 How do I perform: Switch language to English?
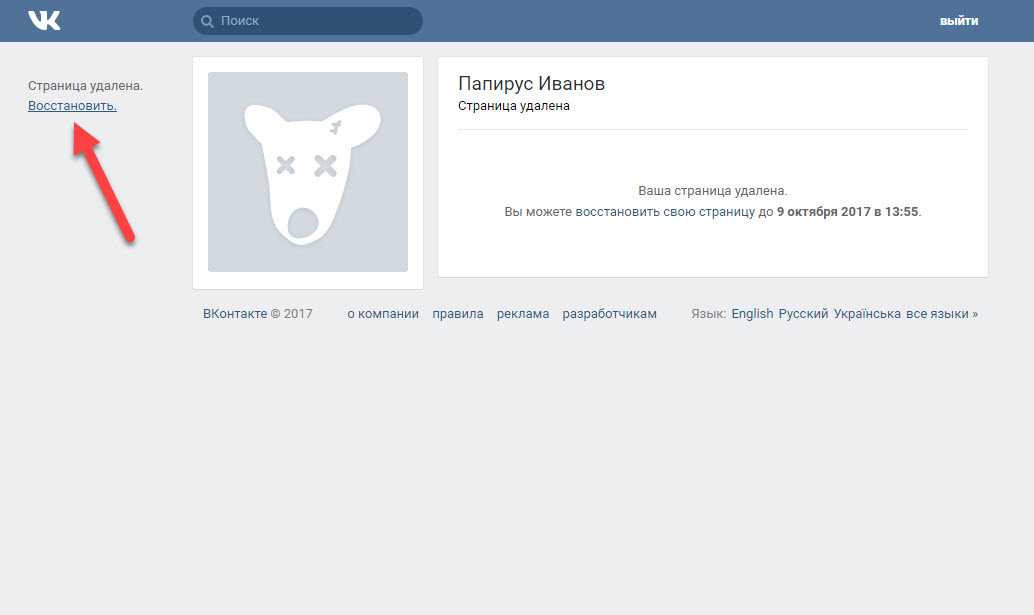click(752, 314)
